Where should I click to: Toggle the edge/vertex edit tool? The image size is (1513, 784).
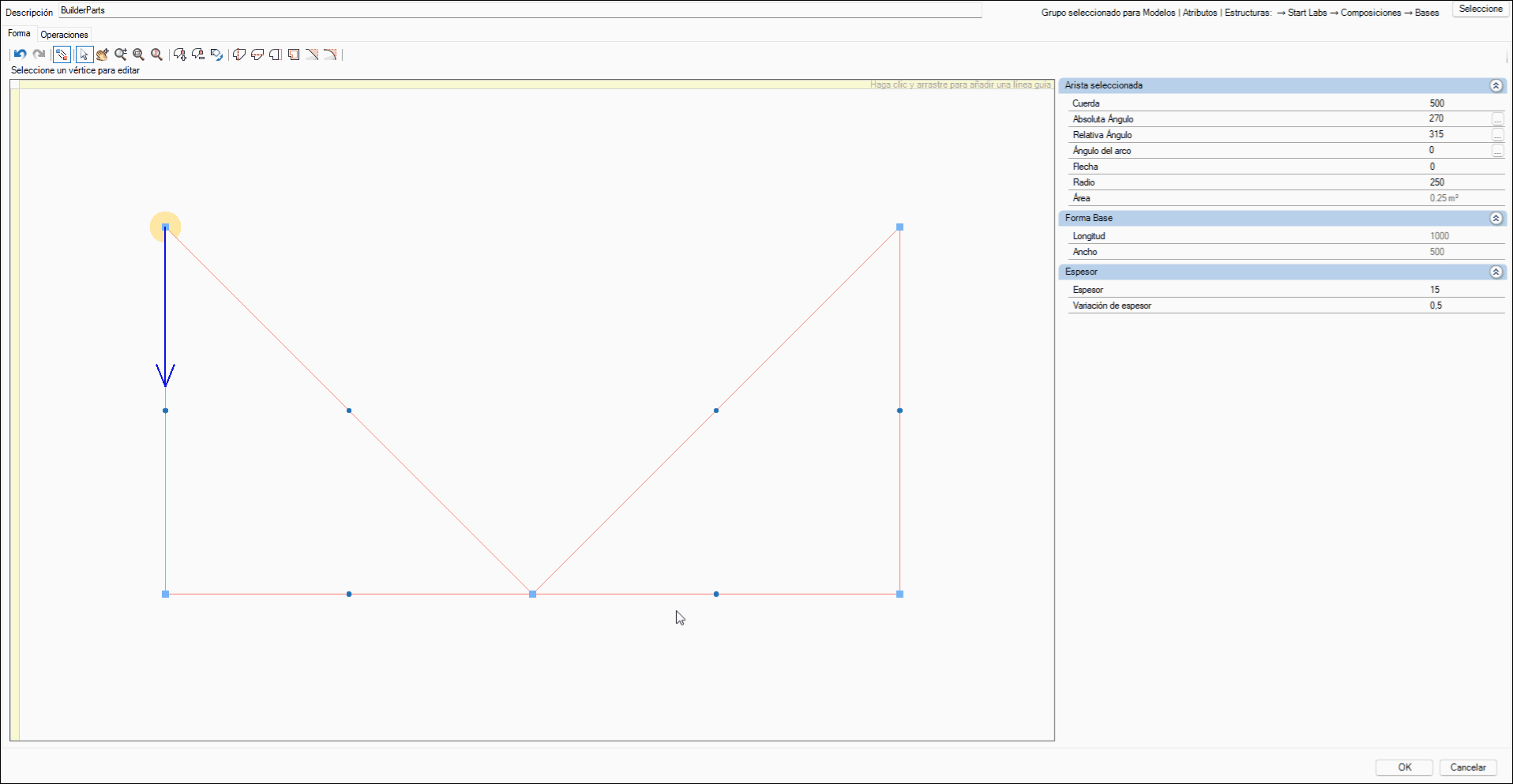pos(62,54)
